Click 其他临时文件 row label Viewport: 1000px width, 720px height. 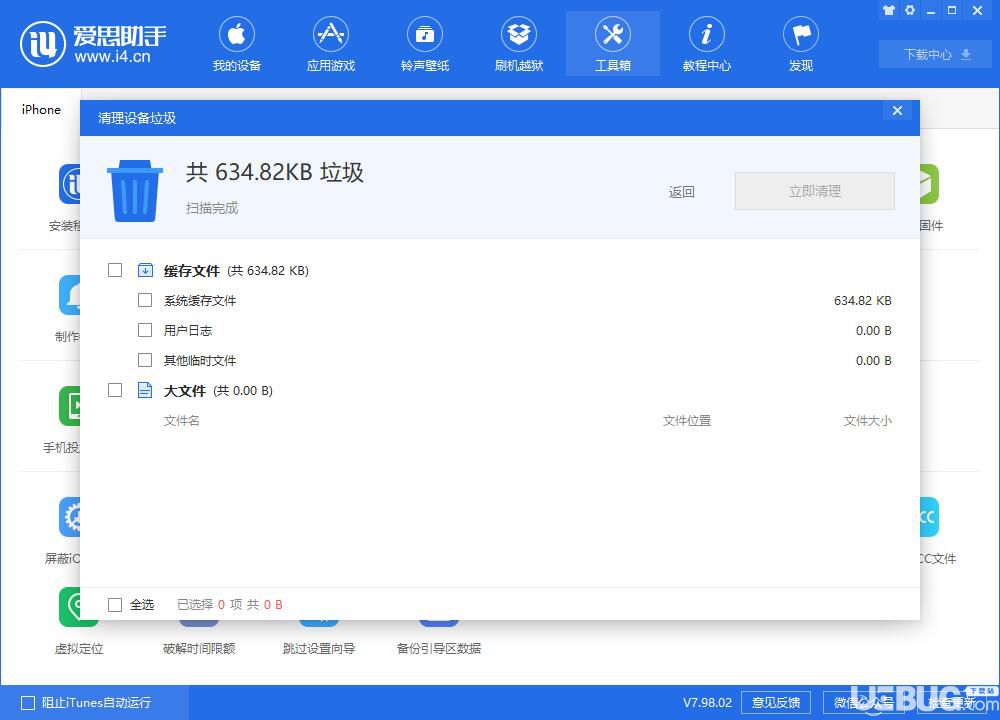coord(200,360)
